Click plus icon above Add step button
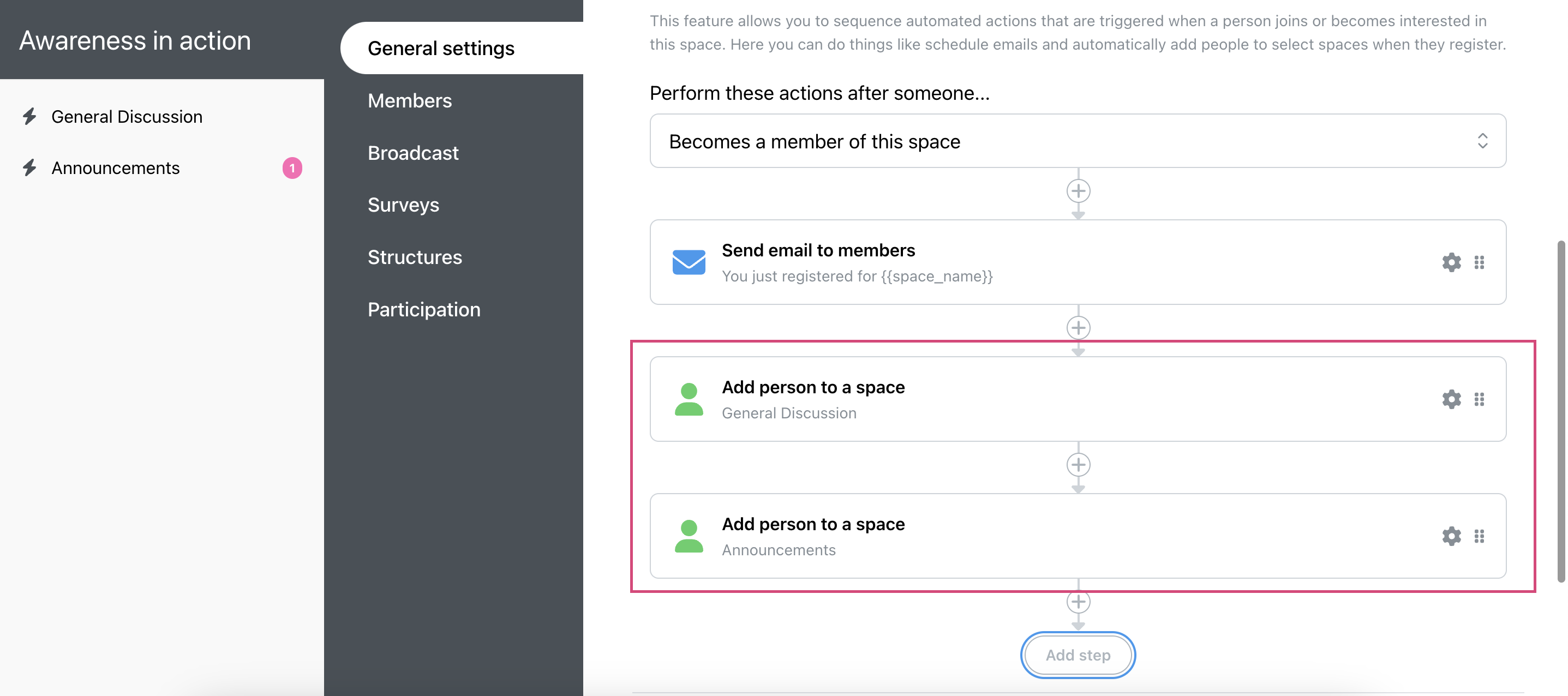1568x696 pixels. click(1078, 602)
